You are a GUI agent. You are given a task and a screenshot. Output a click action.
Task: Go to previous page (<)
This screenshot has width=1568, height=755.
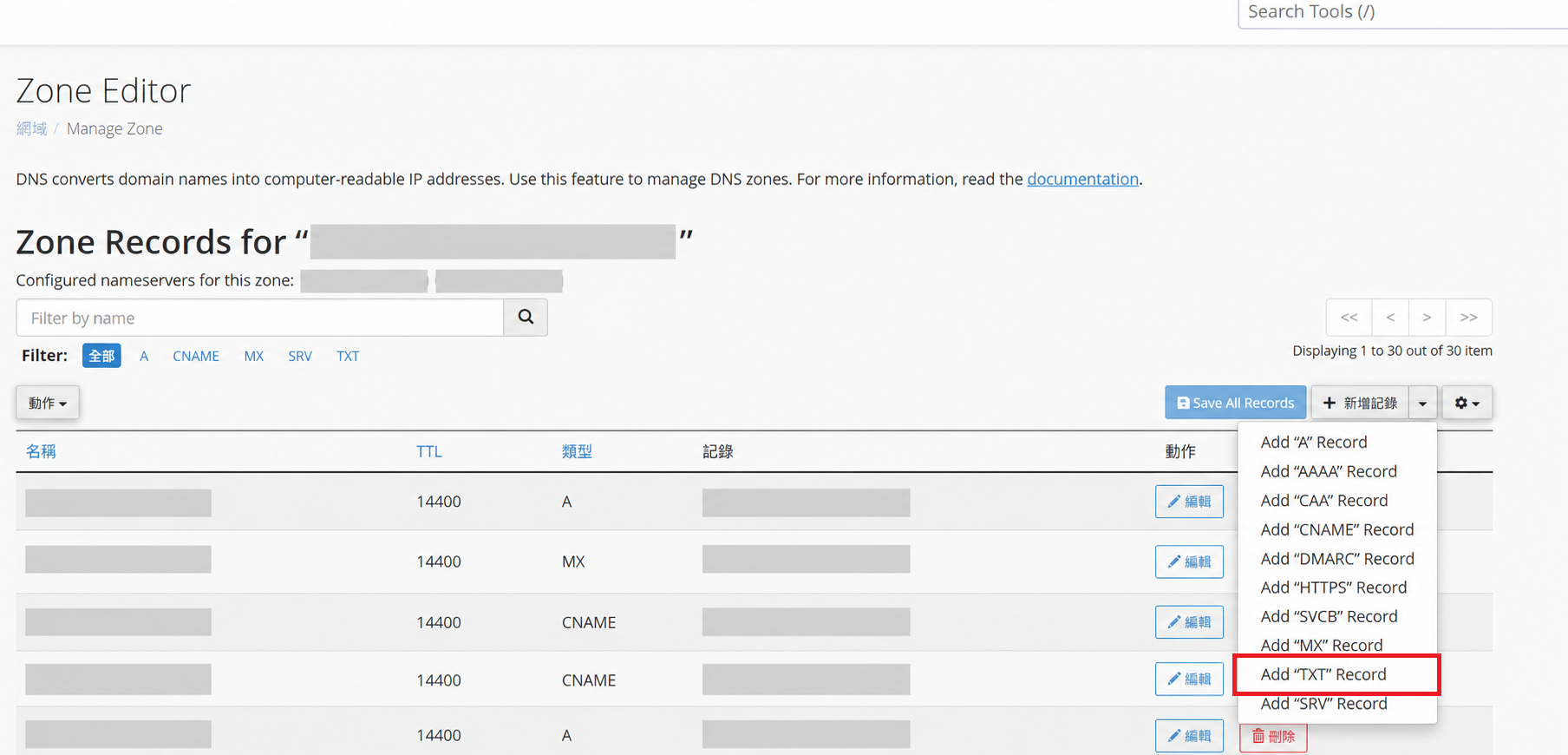pyautogui.click(x=1390, y=318)
